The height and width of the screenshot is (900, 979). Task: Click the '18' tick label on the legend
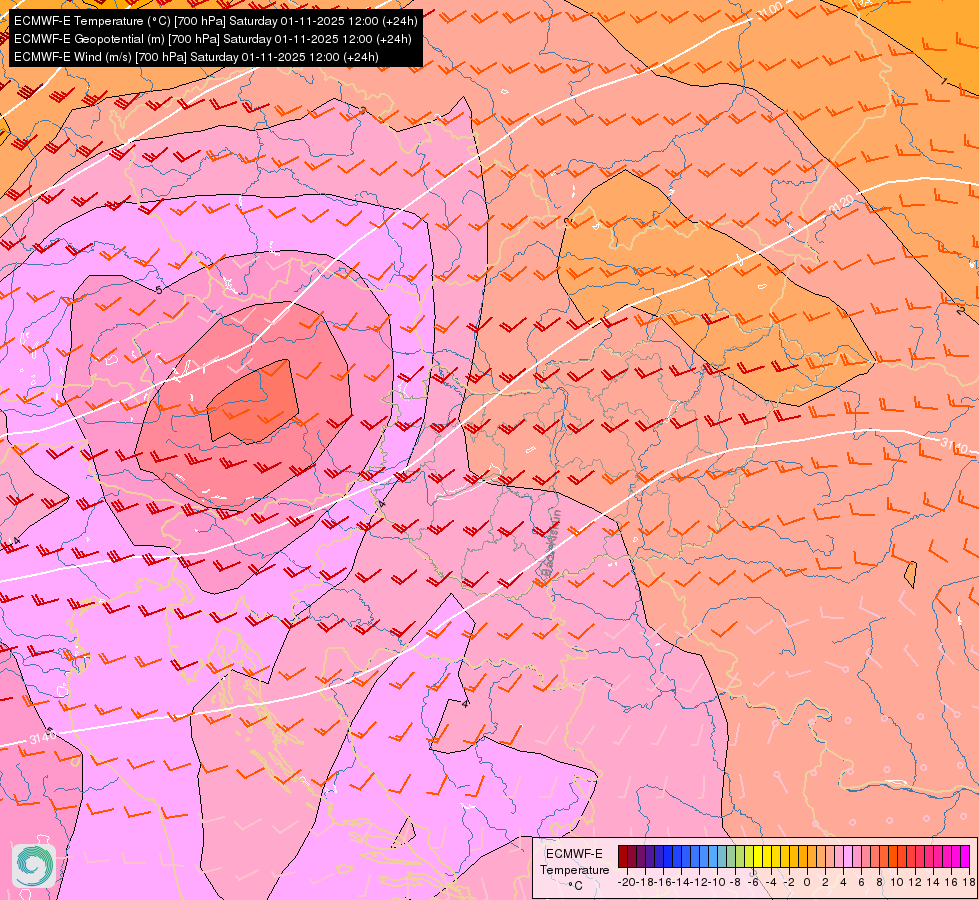[969, 882]
